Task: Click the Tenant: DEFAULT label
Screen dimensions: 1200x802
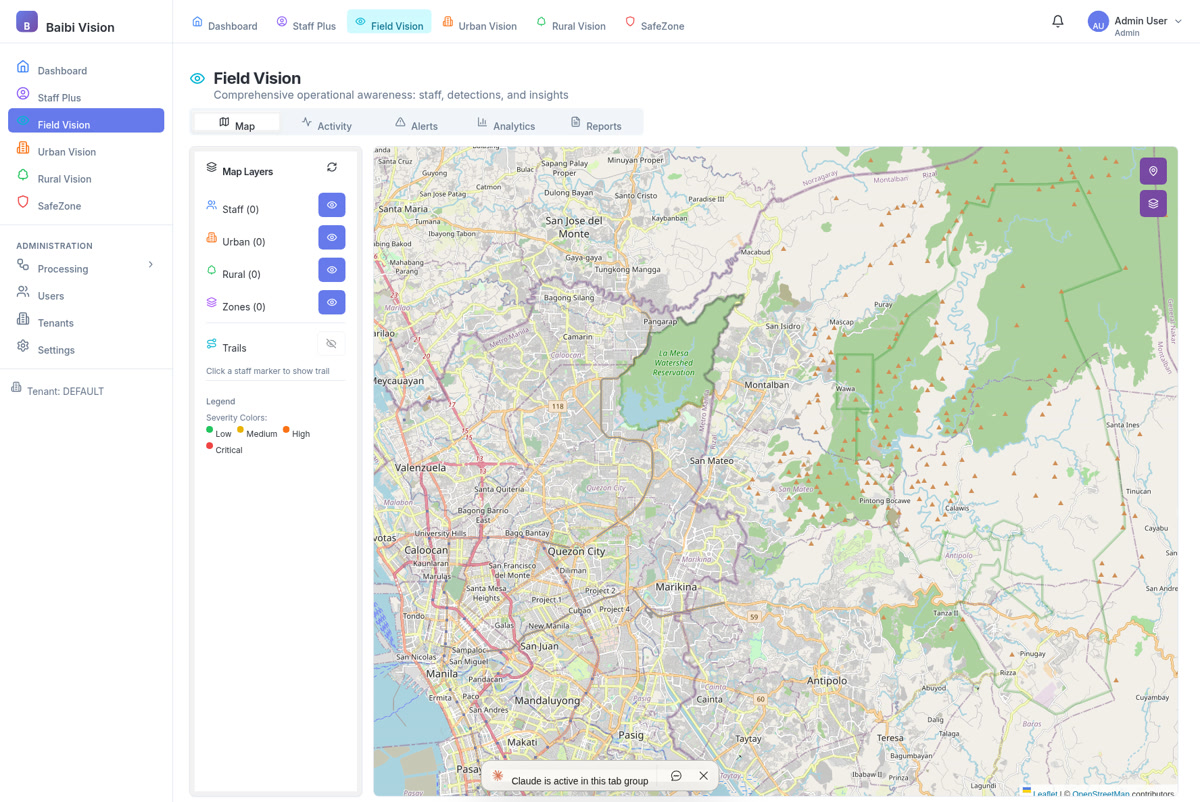Action: [65, 391]
